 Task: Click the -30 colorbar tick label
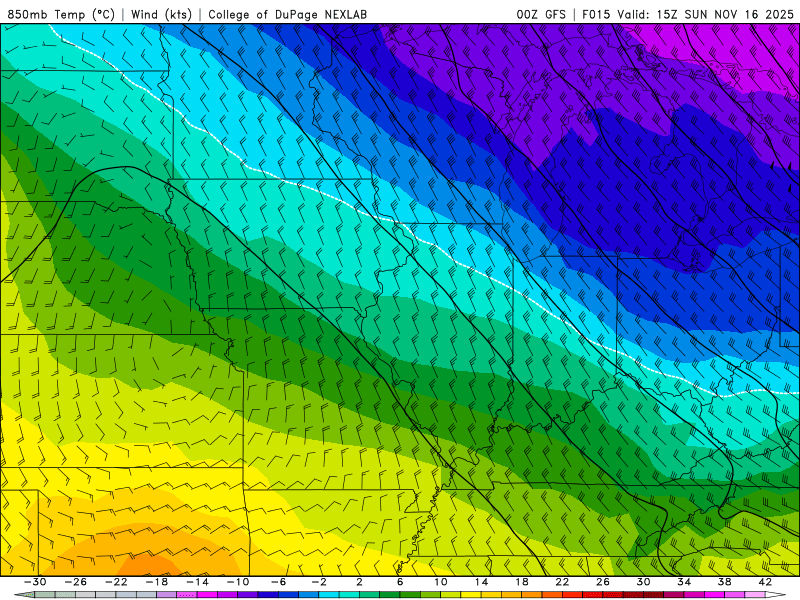point(35,582)
